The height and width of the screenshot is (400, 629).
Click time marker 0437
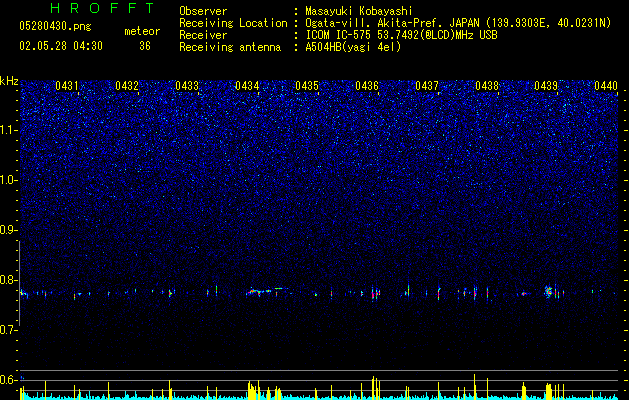[427, 85]
